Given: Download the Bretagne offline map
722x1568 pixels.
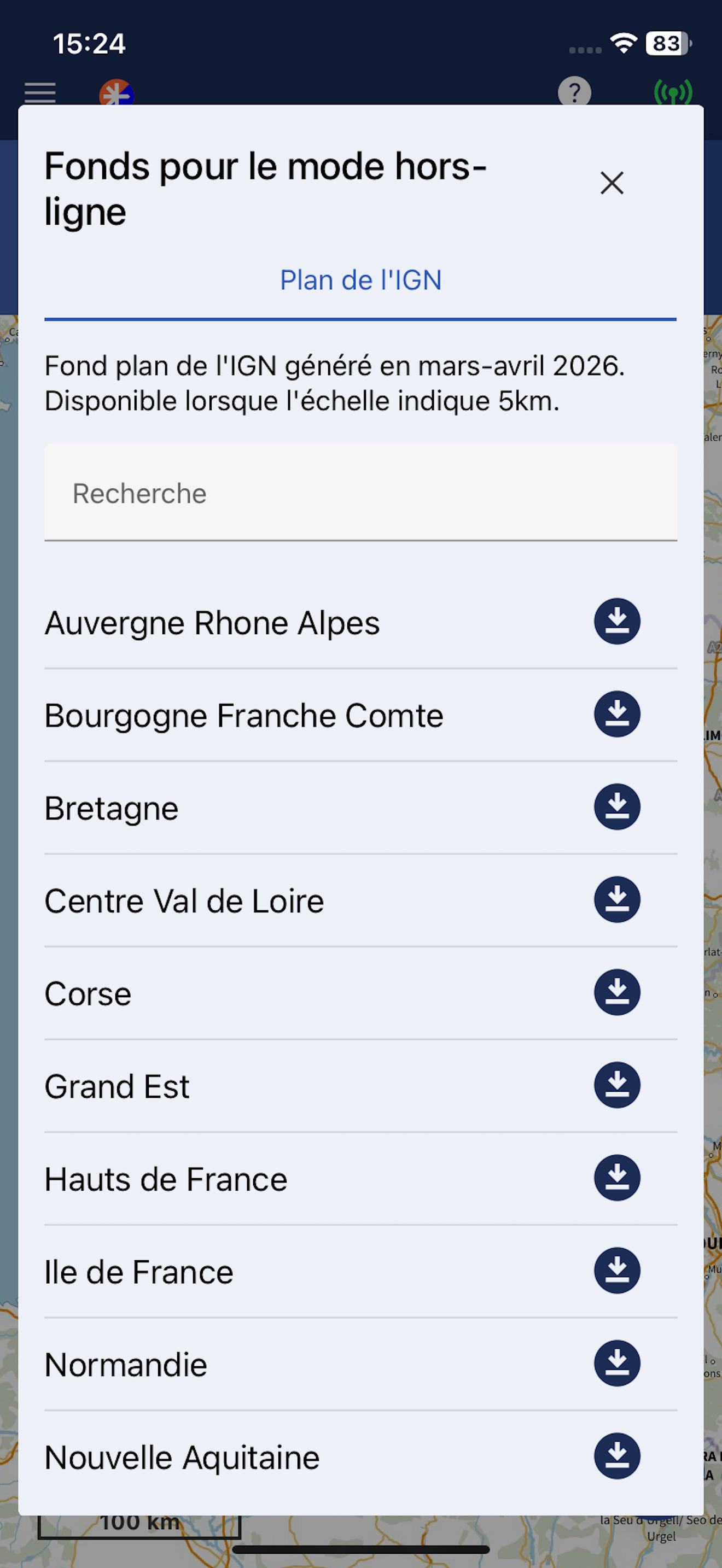Looking at the screenshot, I should click(x=616, y=807).
